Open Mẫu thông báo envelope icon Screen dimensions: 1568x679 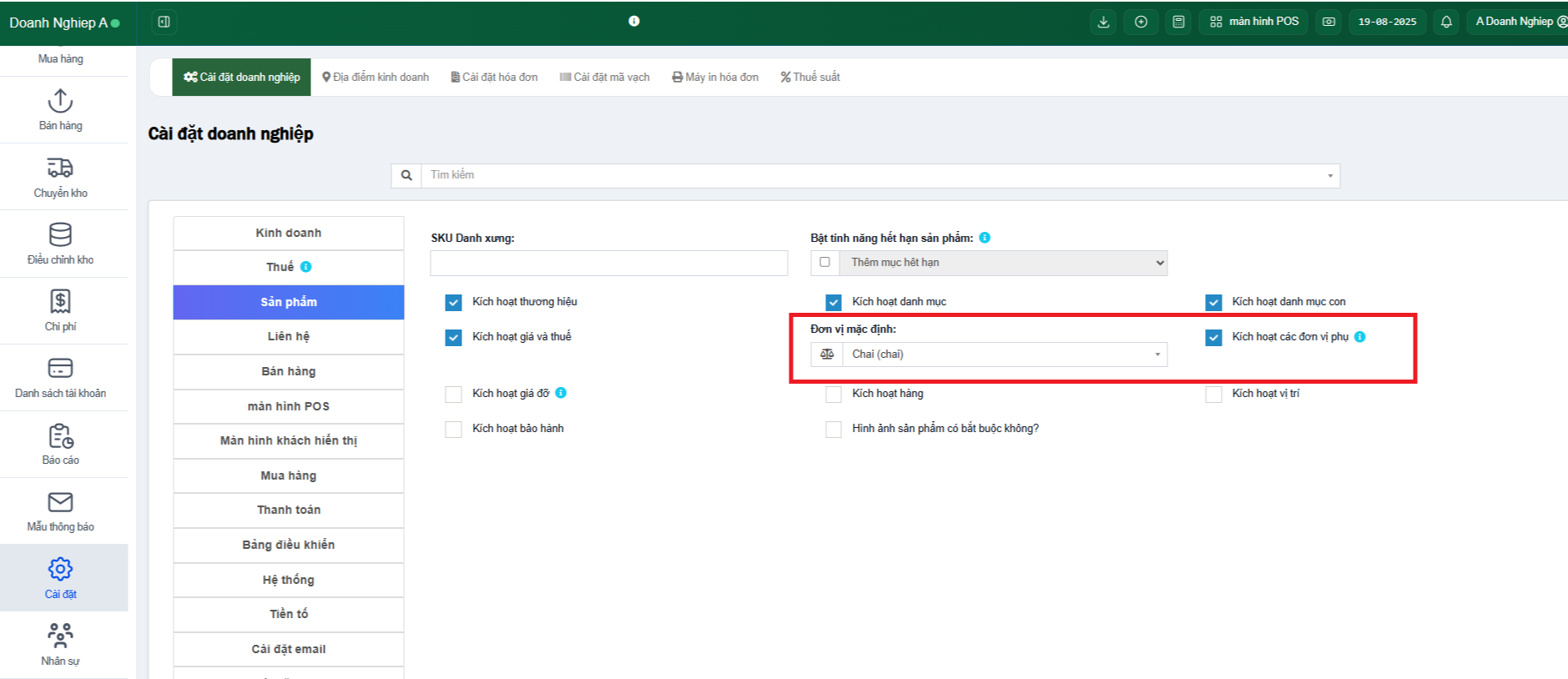[60, 502]
